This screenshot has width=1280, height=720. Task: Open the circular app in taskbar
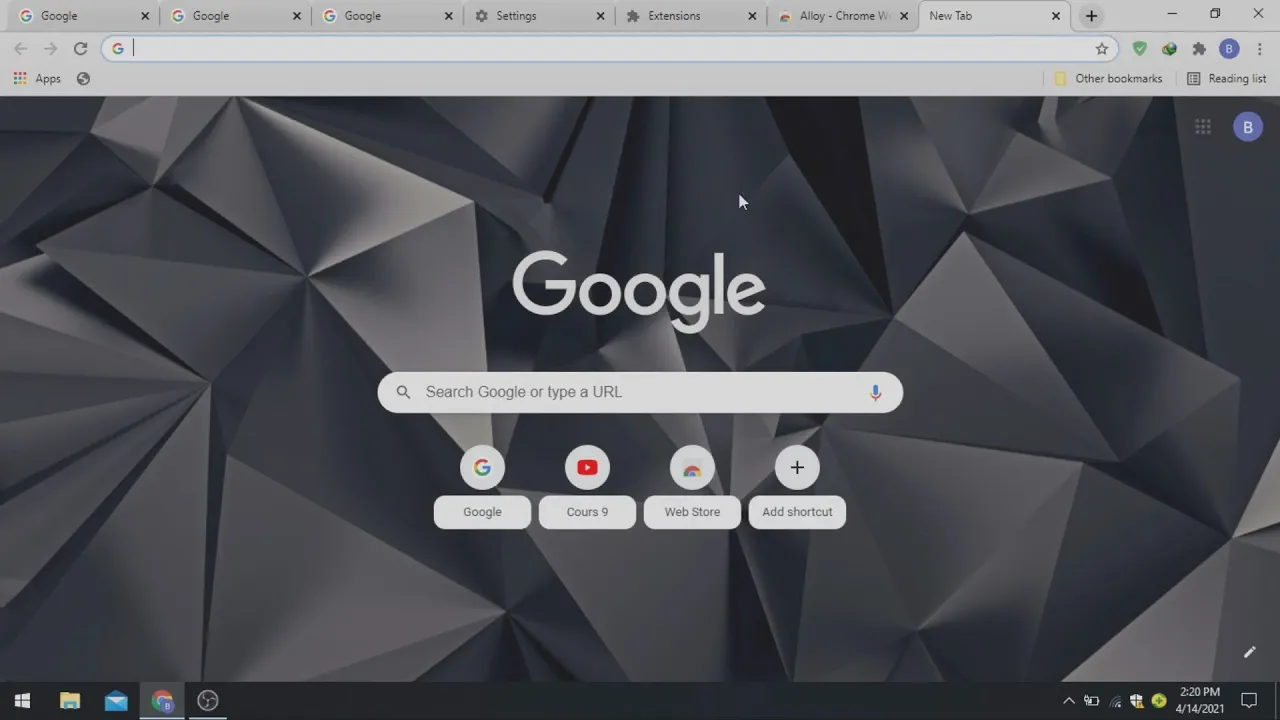coord(208,700)
